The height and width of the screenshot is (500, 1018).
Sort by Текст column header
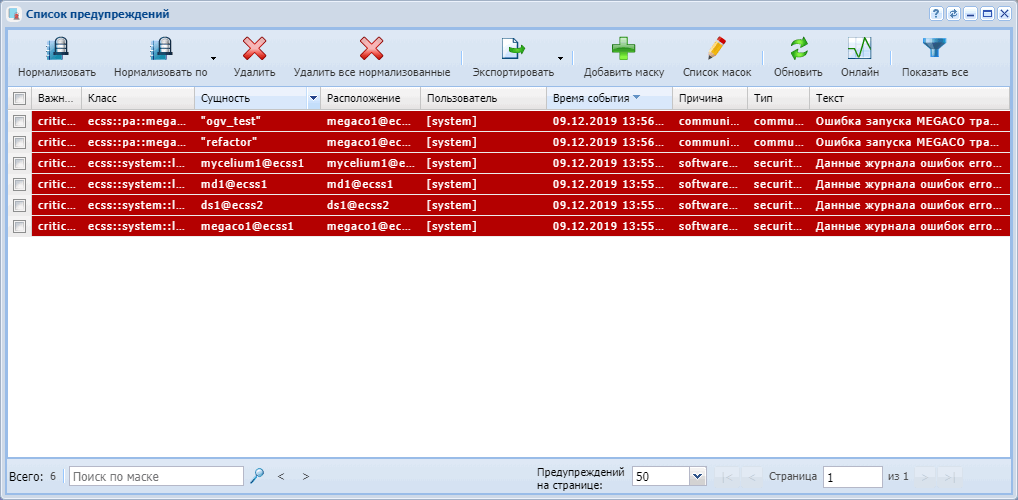pyautogui.click(x=910, y=99)
